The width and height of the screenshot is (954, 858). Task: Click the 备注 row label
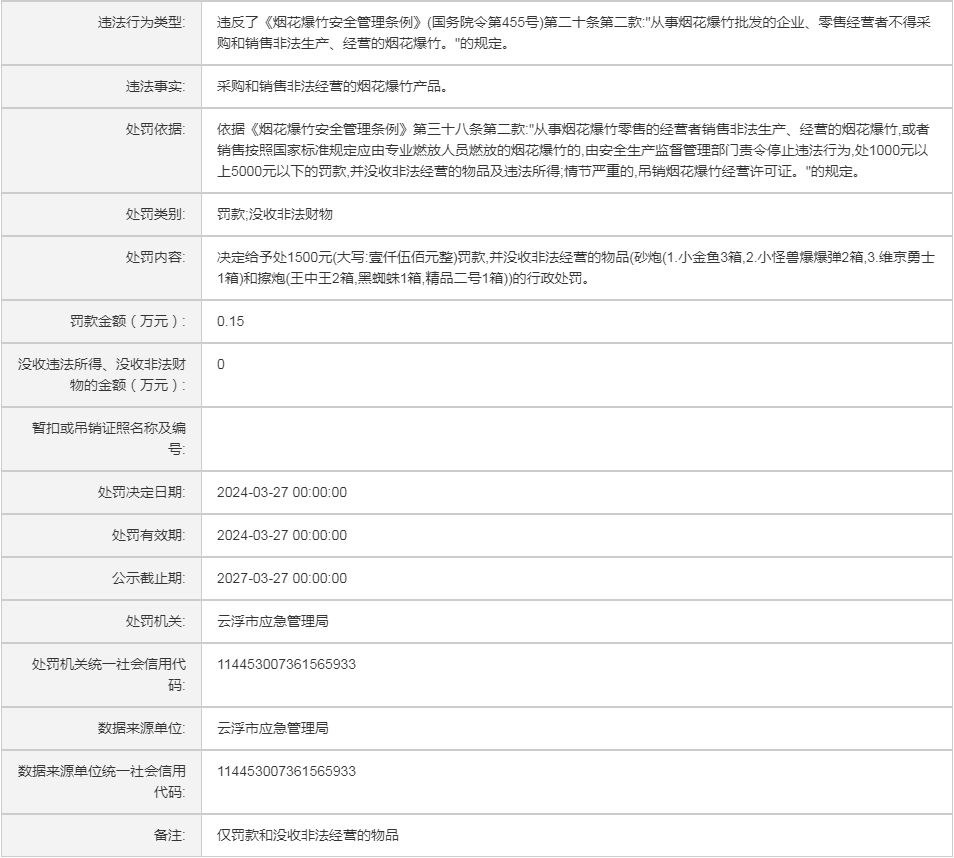coord(169,835)
